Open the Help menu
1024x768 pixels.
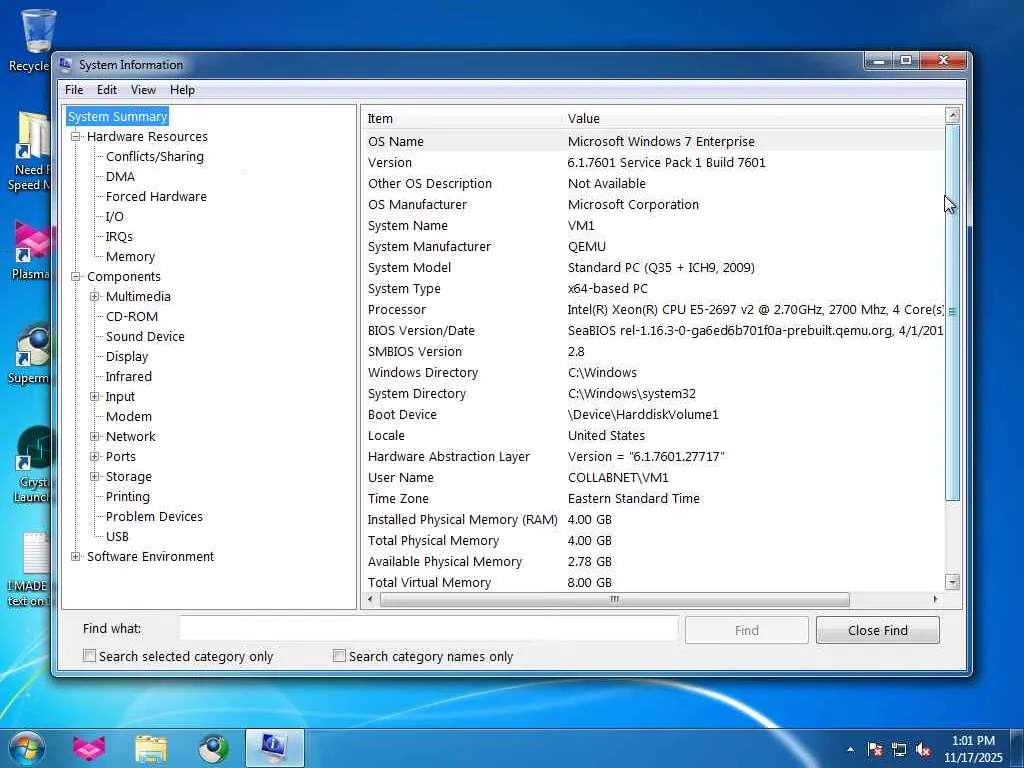(182, 90)
